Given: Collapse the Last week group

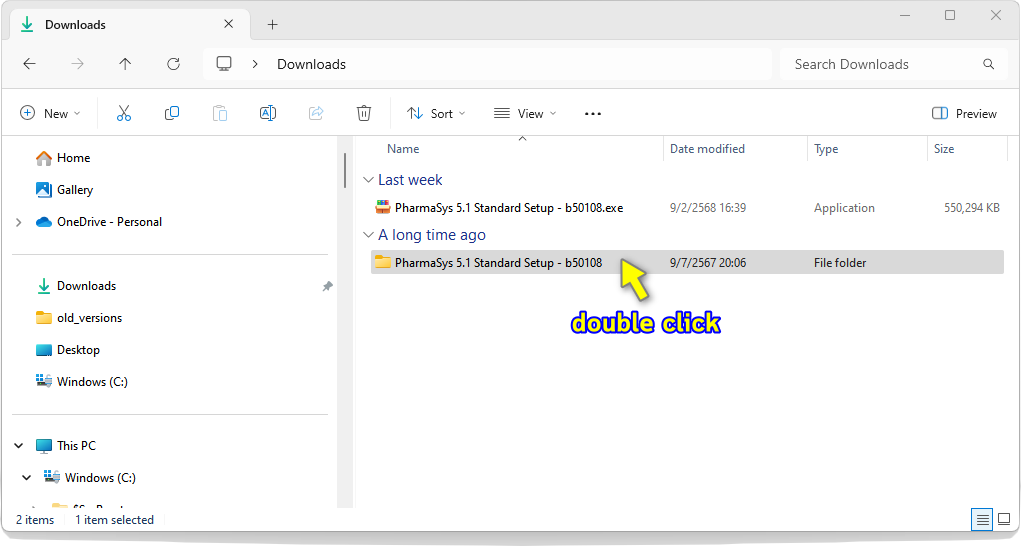Looking at the screenshot, I should point(369,180).
